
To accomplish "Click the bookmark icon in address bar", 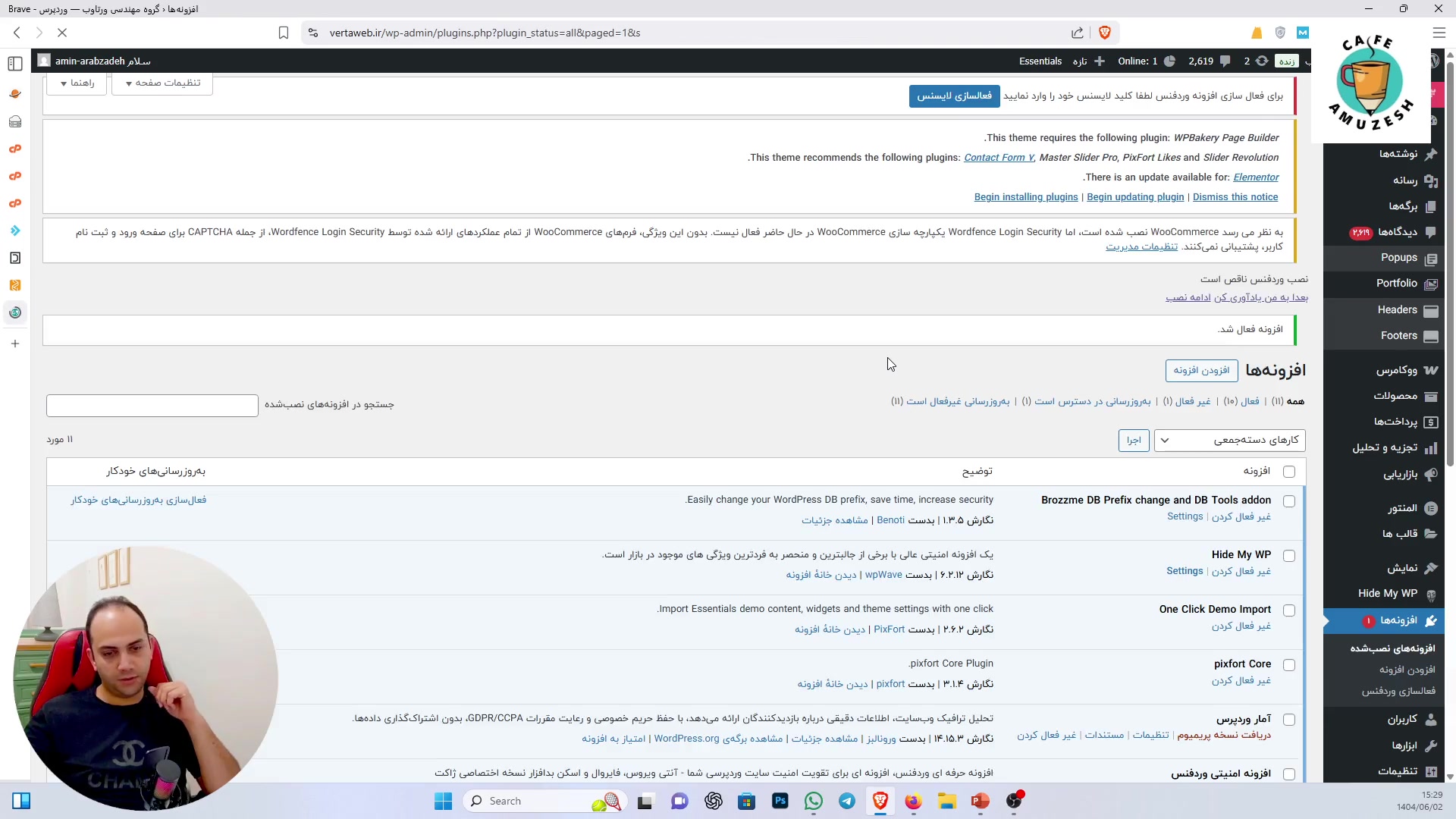I will (x=284, y=33).
